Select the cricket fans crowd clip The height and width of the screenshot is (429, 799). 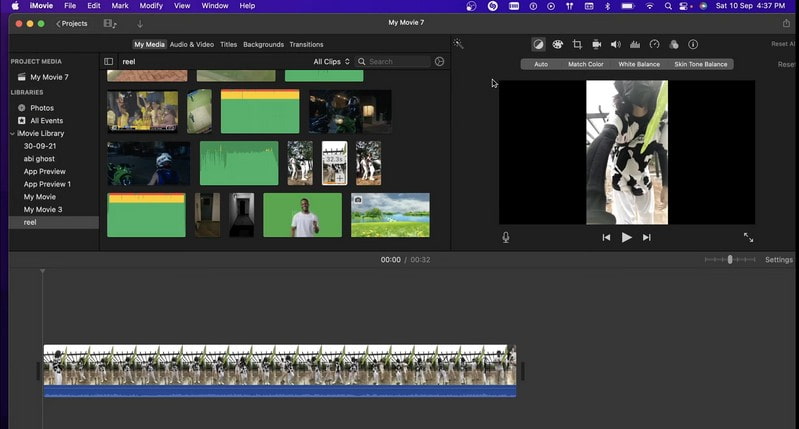click(x=143, y=112)
